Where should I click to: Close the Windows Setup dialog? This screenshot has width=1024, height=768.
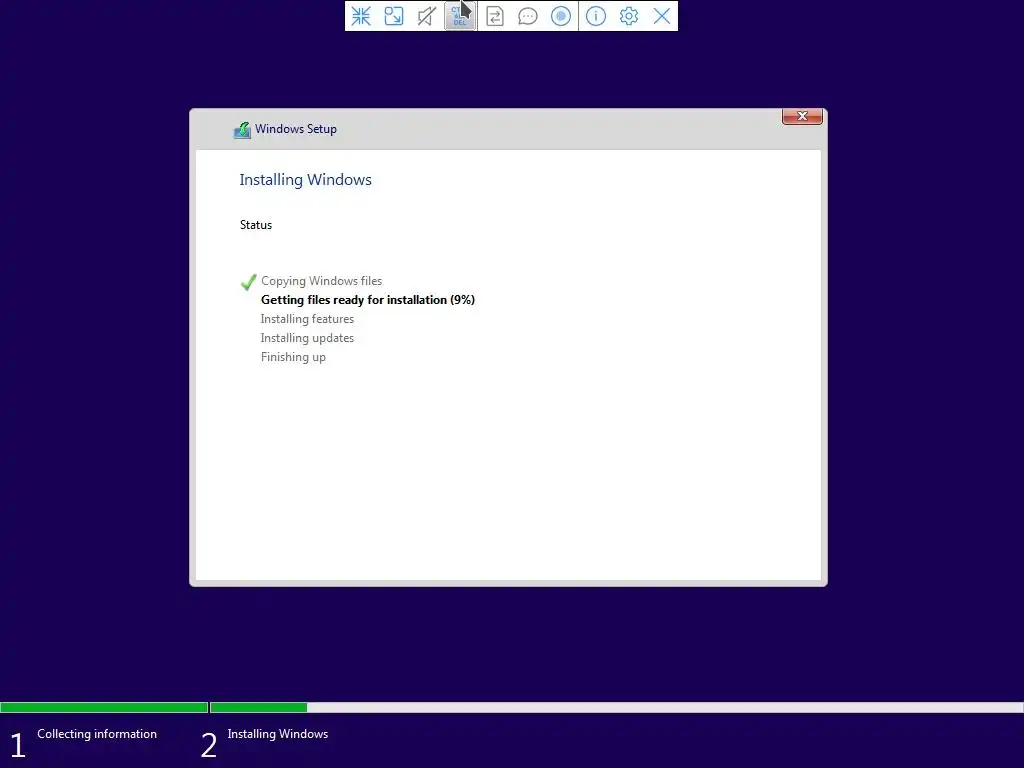point(802,116)
